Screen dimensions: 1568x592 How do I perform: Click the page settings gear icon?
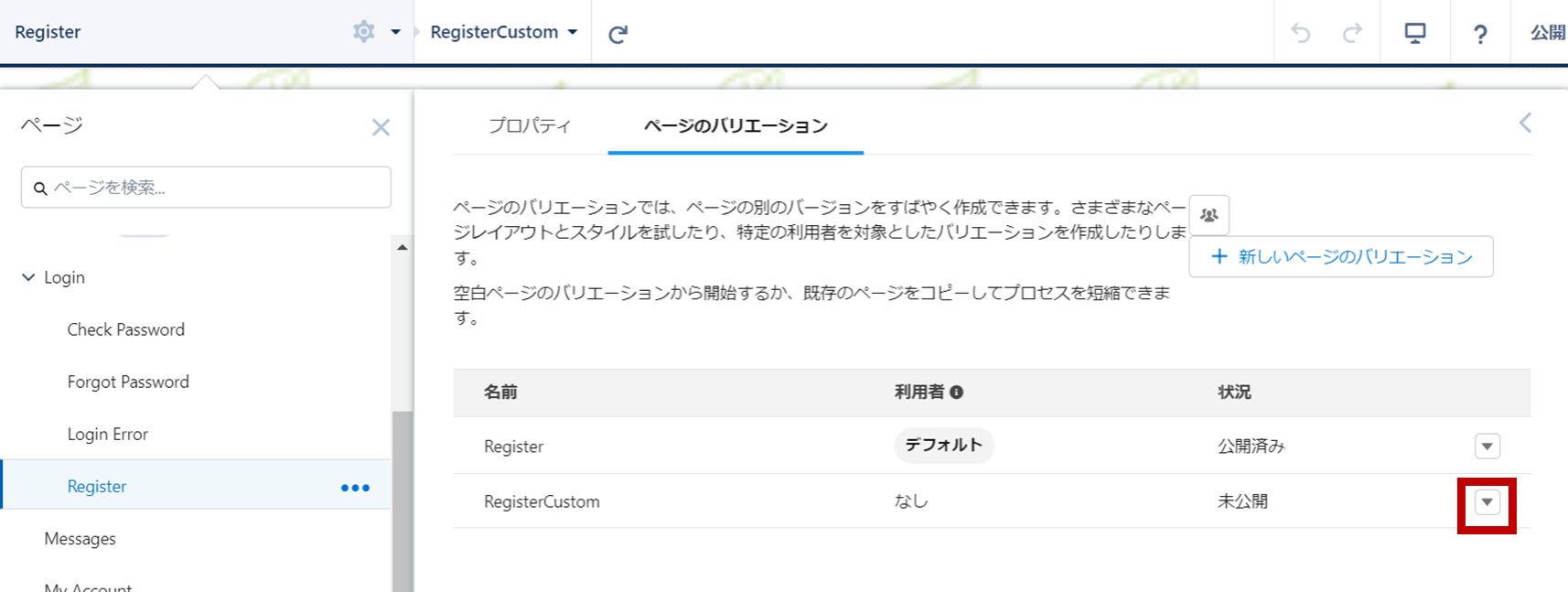(364, 32)
